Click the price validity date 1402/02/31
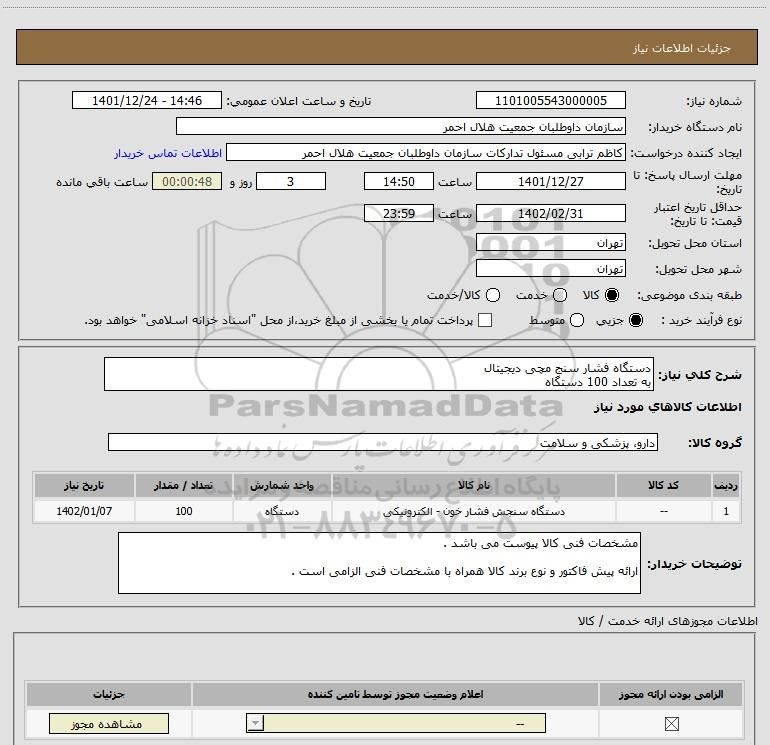The height and width of the screenshot is (745, 770). pyautogui.click(x=550, y=213)
